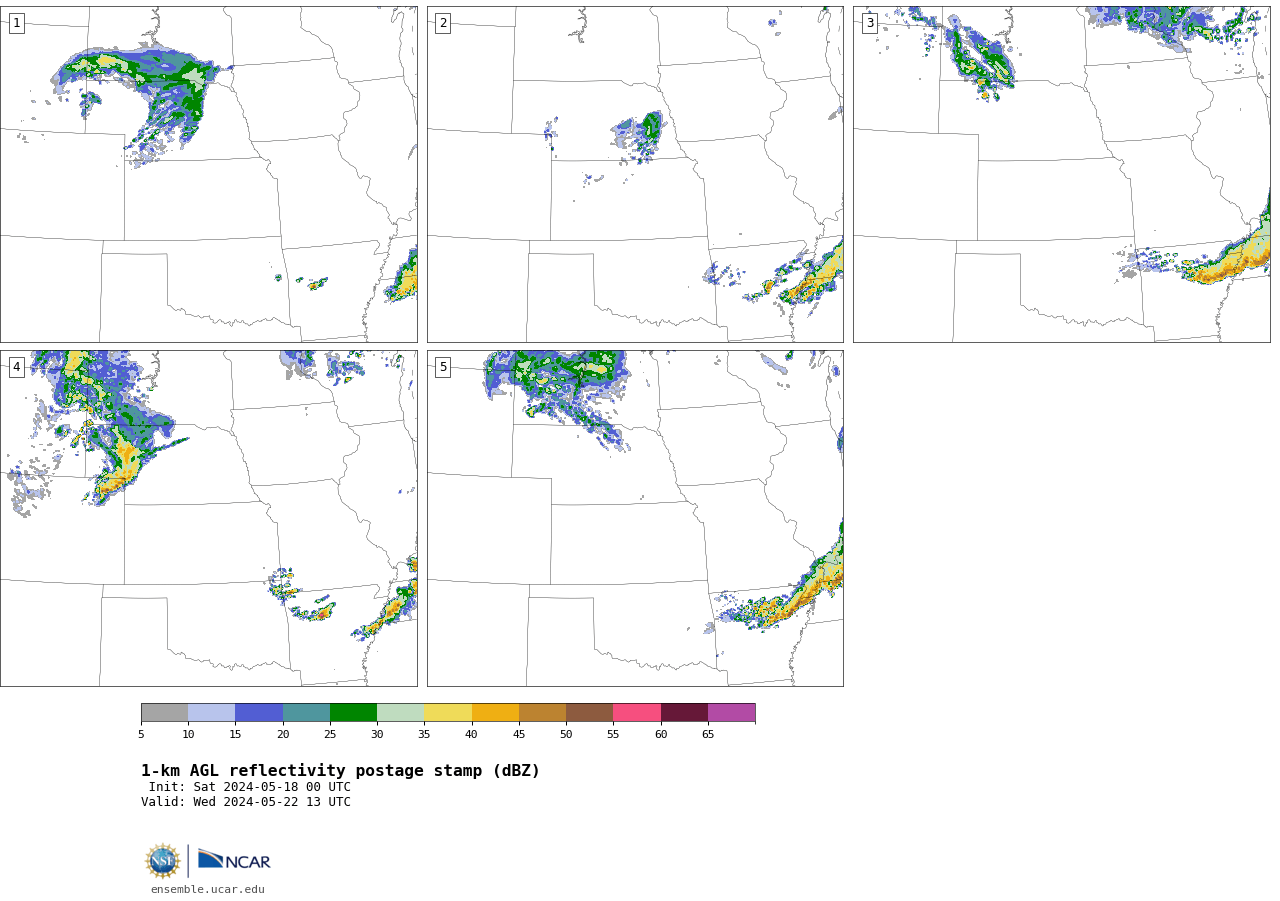1280x901 pixels.
Task: Click the colorbar tick label '35'
Action: pyautogui.click(x=424, y=735)
